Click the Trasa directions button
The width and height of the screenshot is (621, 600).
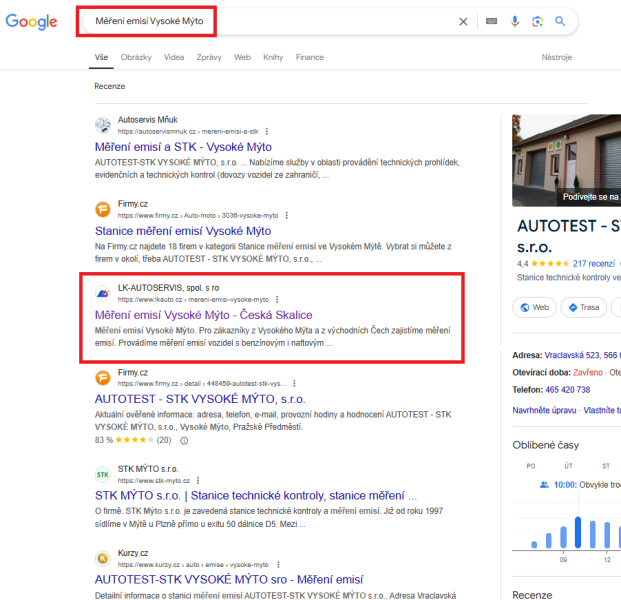point(583,307)
